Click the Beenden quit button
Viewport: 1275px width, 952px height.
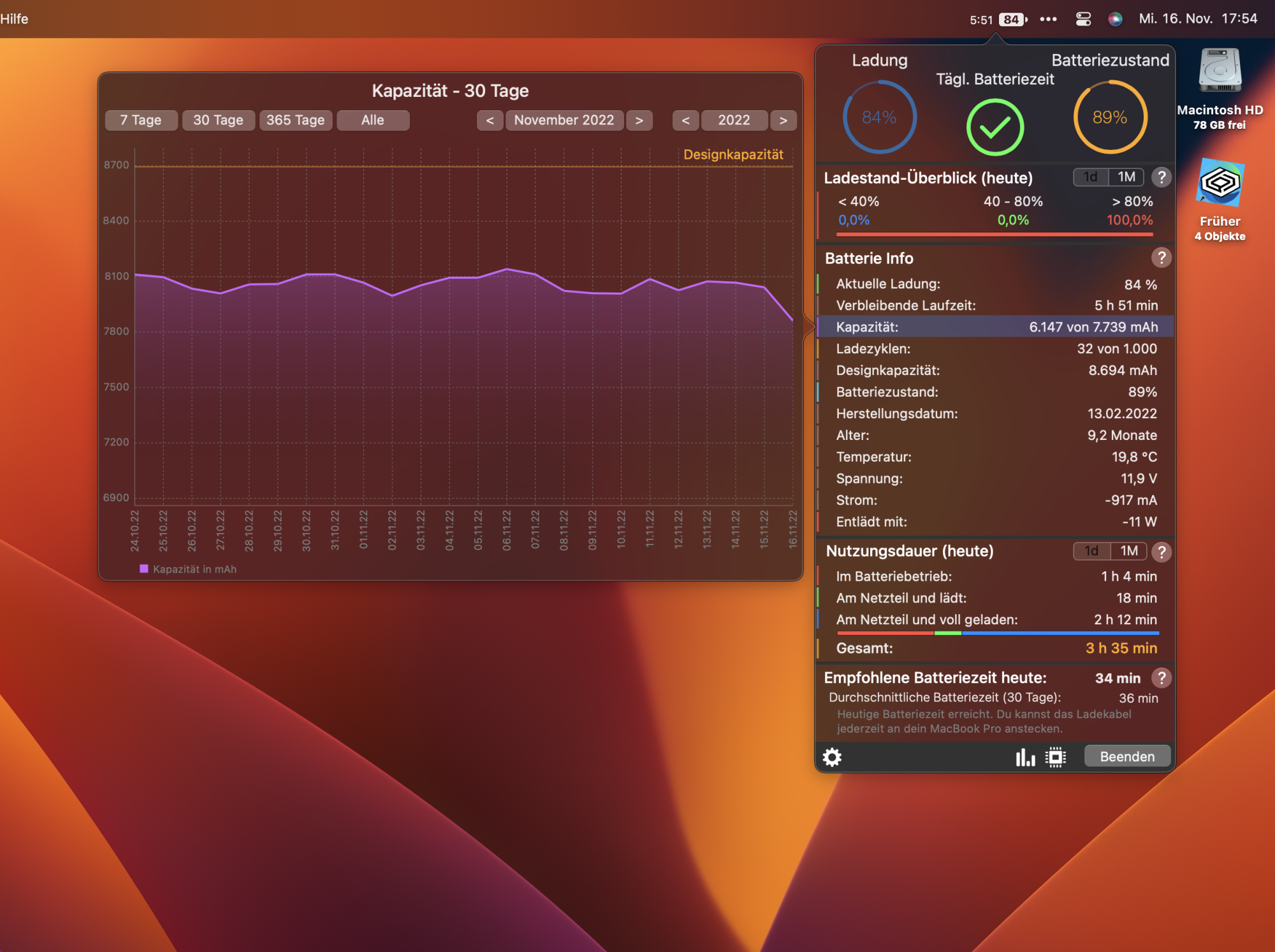pyautogui.click(x=1126, y=756)
